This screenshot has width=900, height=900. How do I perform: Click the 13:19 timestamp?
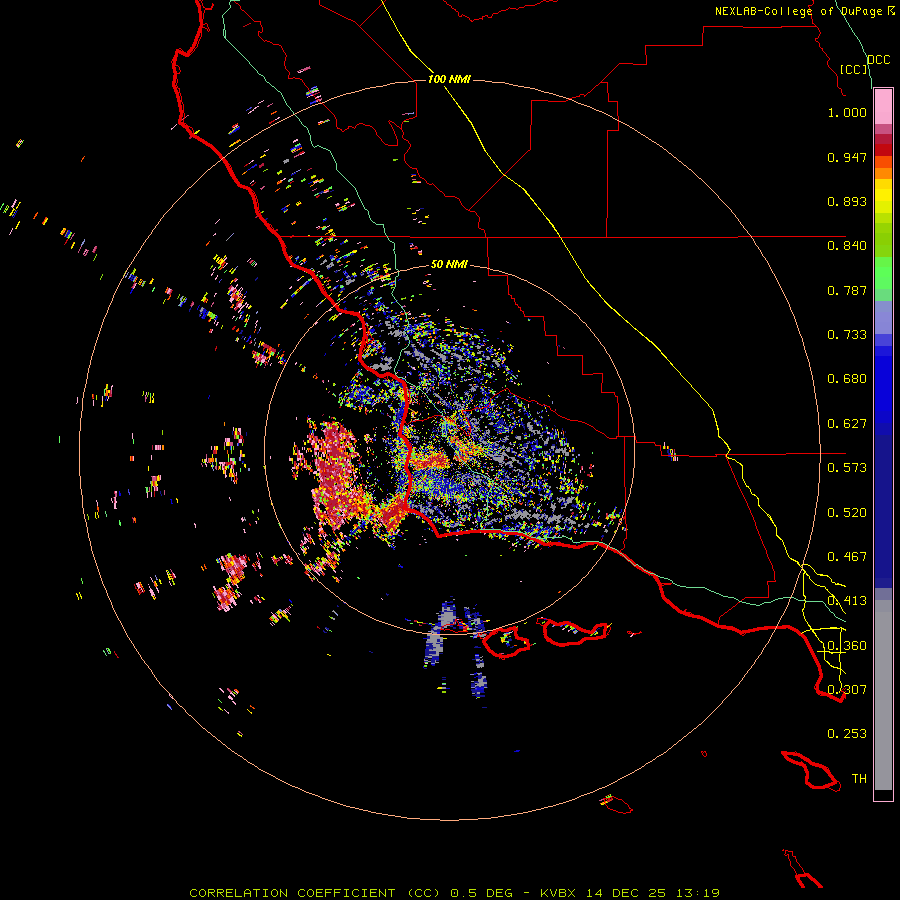698,893
